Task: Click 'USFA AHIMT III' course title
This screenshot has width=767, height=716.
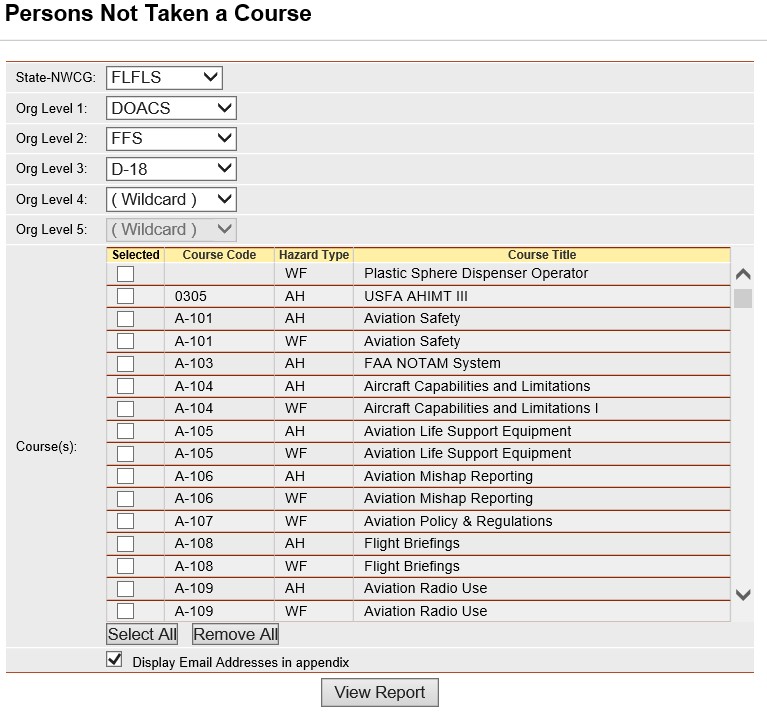Action: 416,296
